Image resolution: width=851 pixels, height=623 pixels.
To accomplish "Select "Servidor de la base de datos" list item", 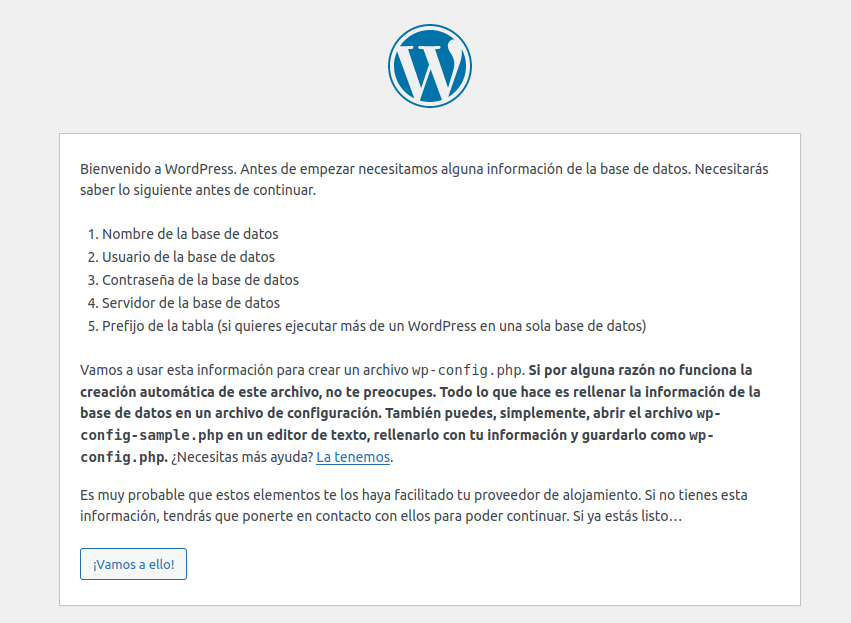I will (x=191, y=303).
